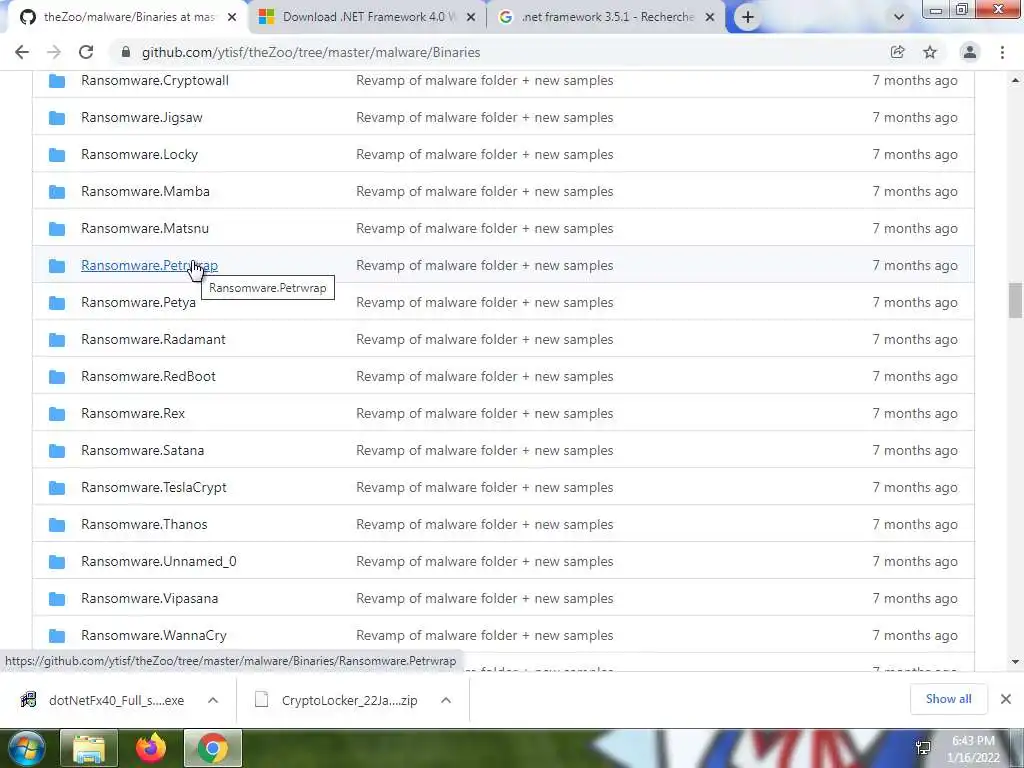Click Show all downloads
This screenshot has height=768, width=1024.
pyautogui.click(x=948, y=699)
